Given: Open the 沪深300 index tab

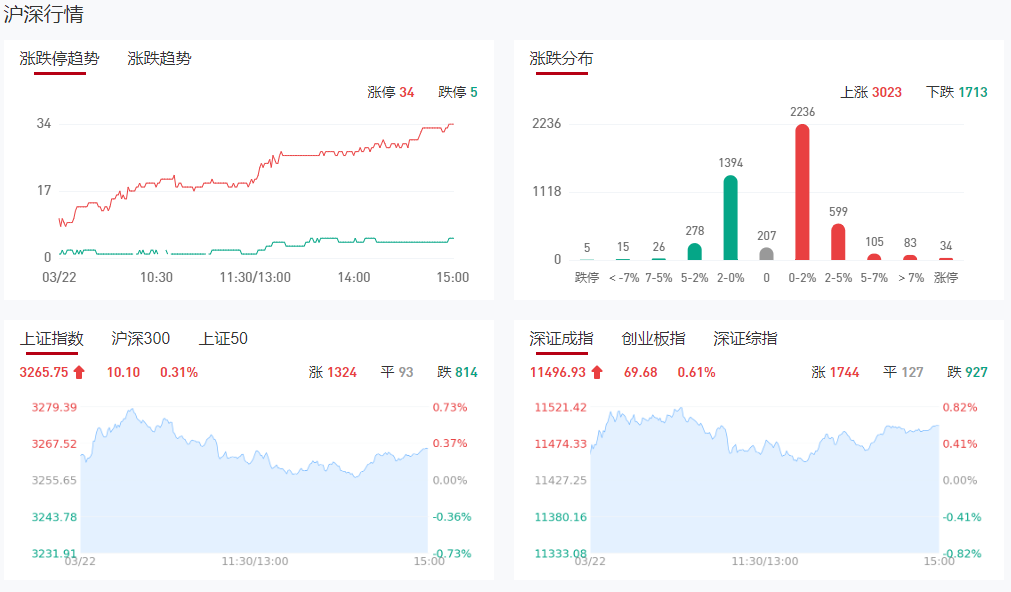Looking at the screenshot, I should pyautogui.click(x=141, y=339).
